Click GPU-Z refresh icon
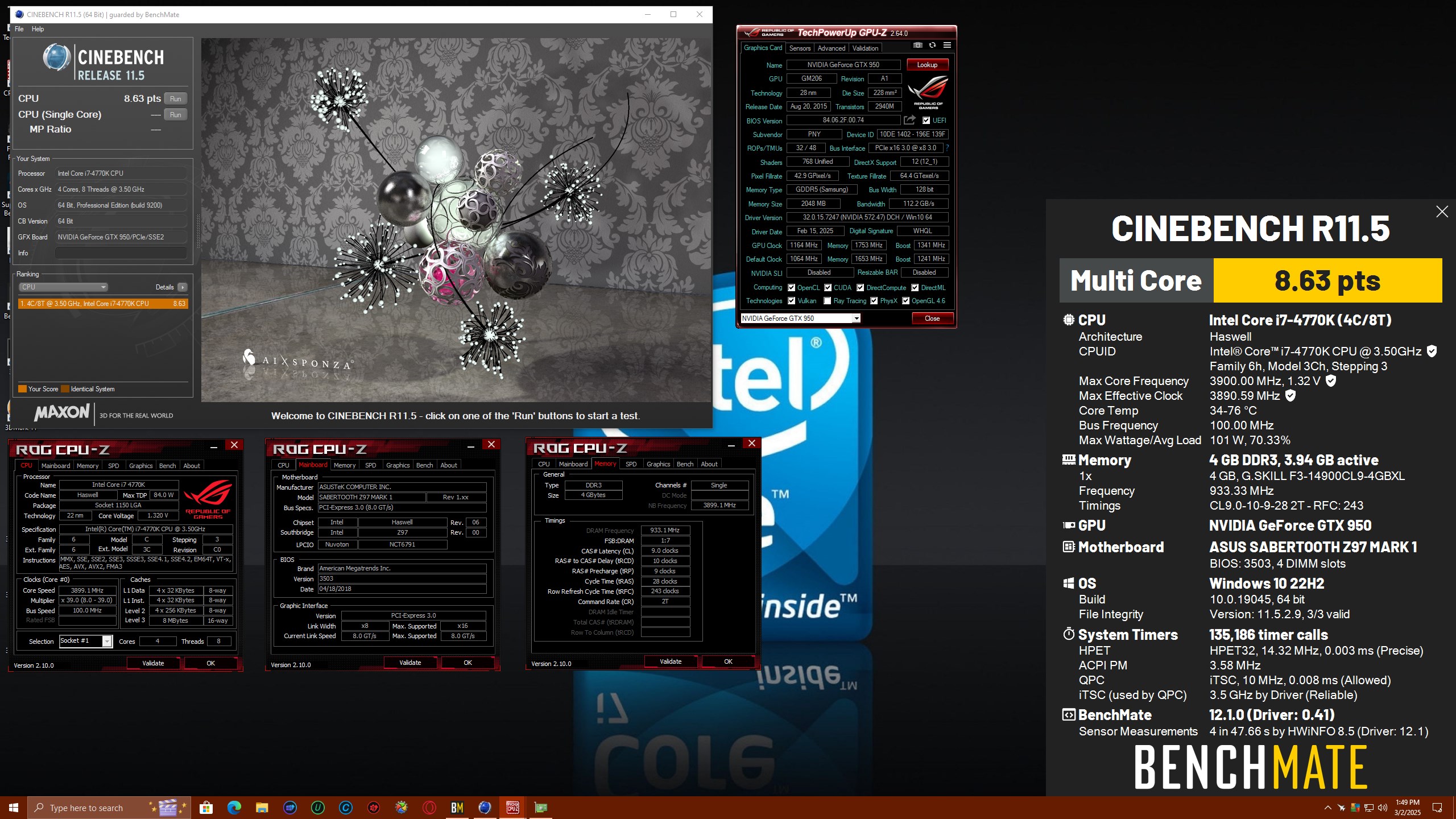This screenshot has height=819, width=1456. click(x=932, y=45)
